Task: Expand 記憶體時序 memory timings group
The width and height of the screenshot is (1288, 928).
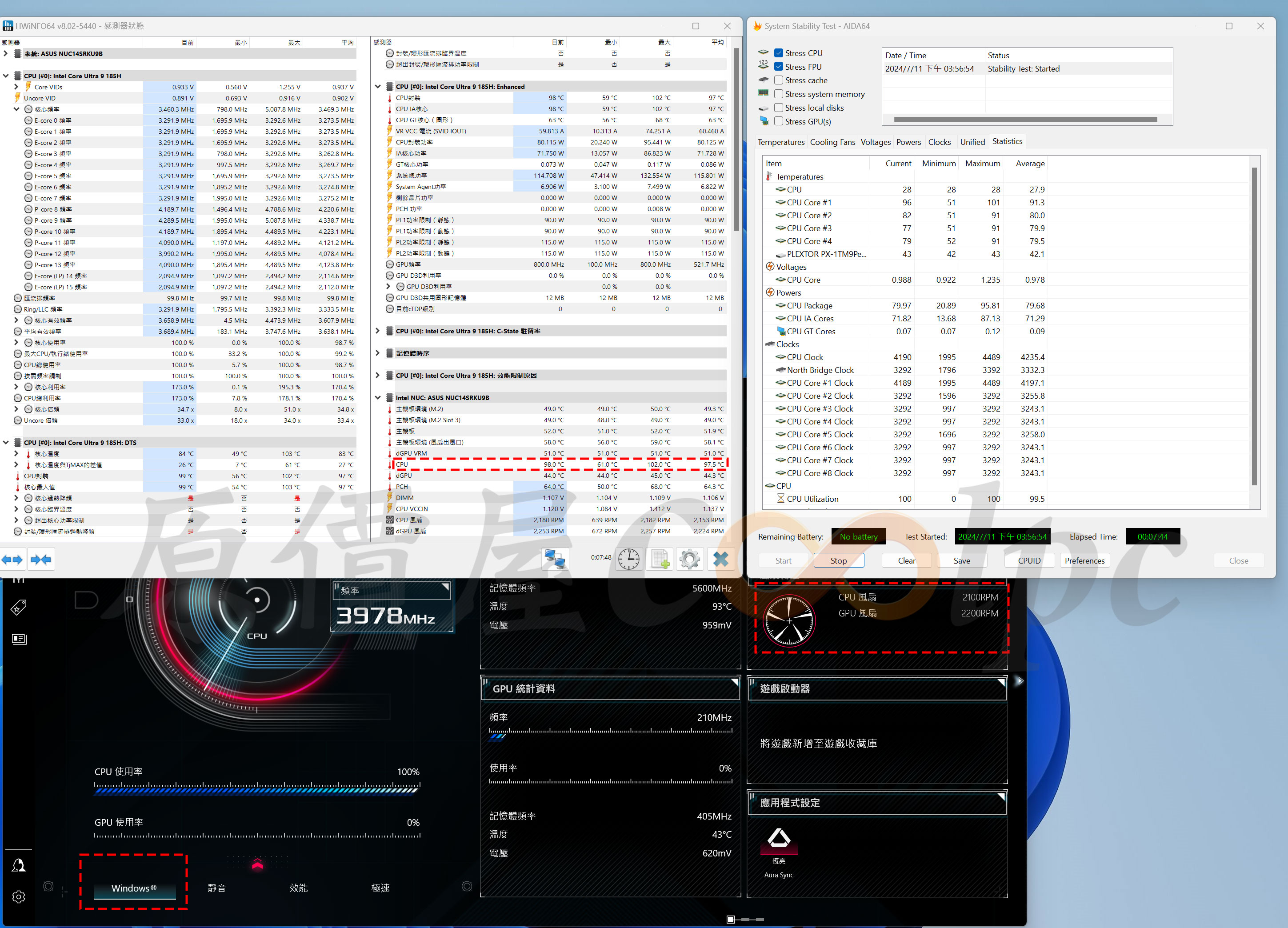Action: click(x=378, y=353)
